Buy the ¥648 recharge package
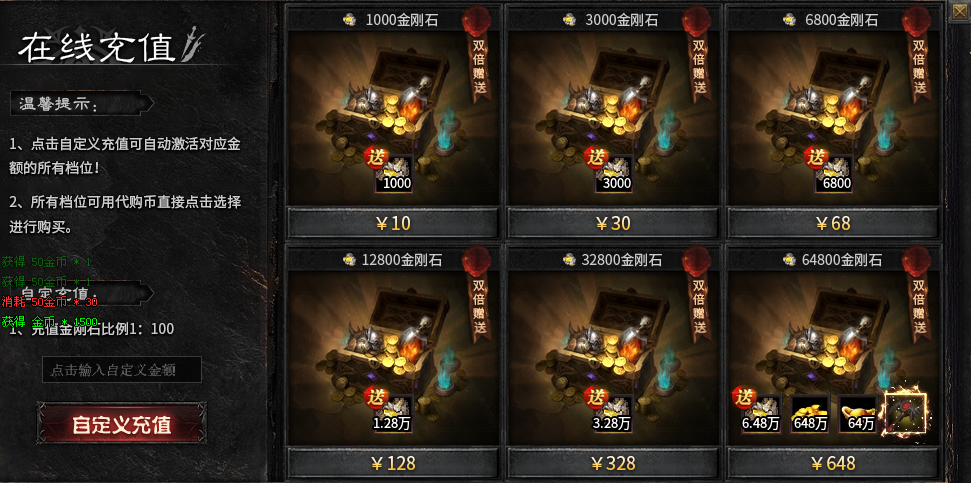The image size is (971, 483). [833, 463]
